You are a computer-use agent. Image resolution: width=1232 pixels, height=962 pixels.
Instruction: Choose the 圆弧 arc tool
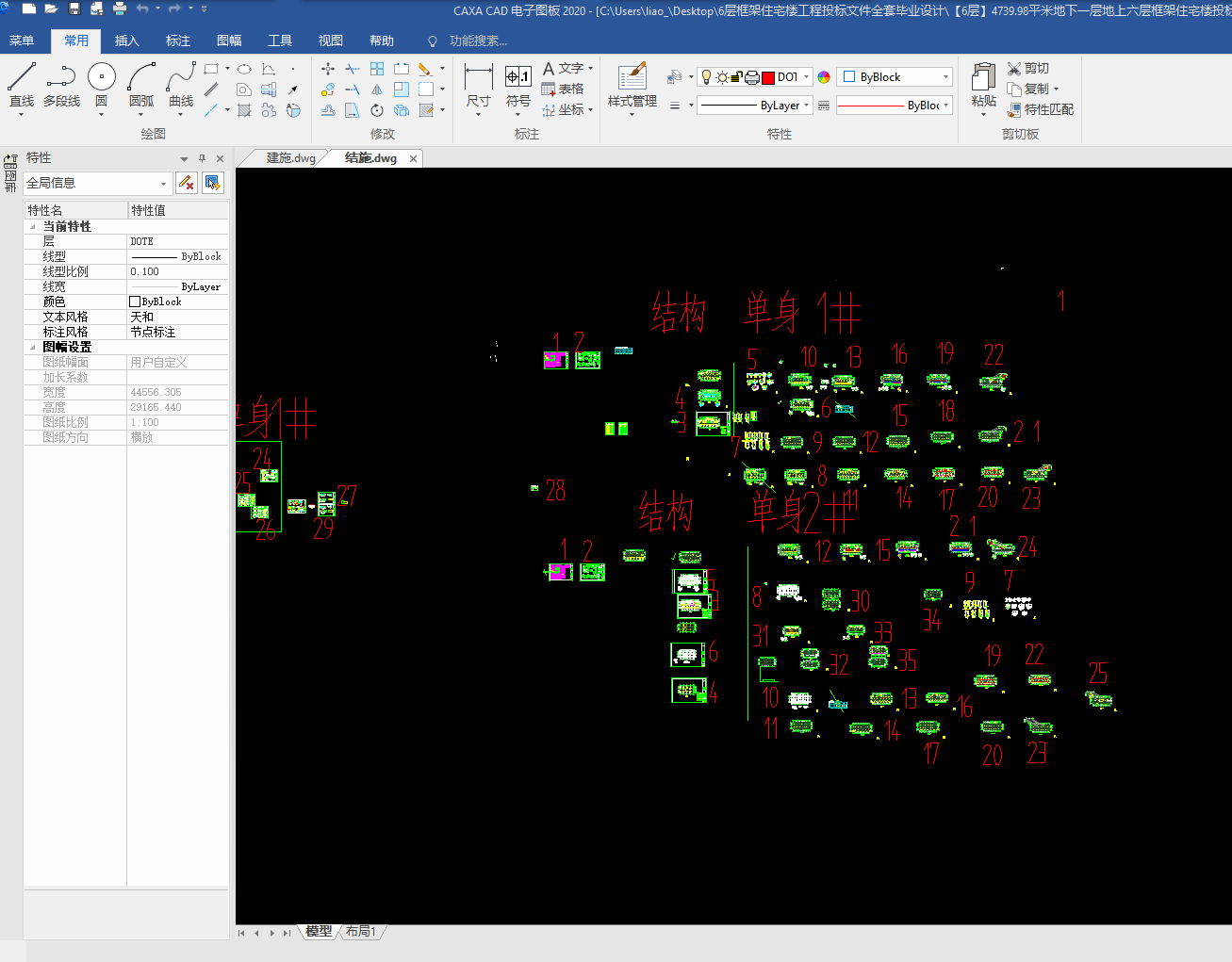click(x=141, y=86)
